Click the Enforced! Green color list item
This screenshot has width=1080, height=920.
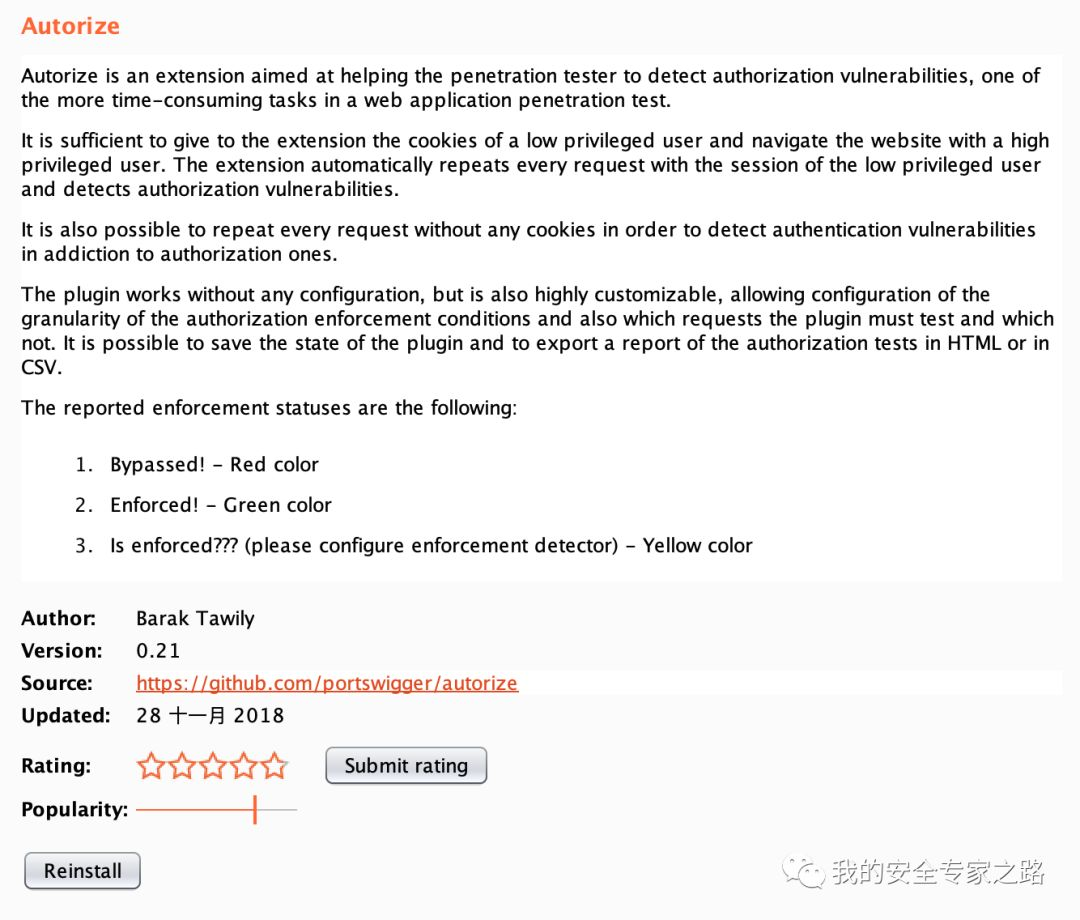pos(220,505)
